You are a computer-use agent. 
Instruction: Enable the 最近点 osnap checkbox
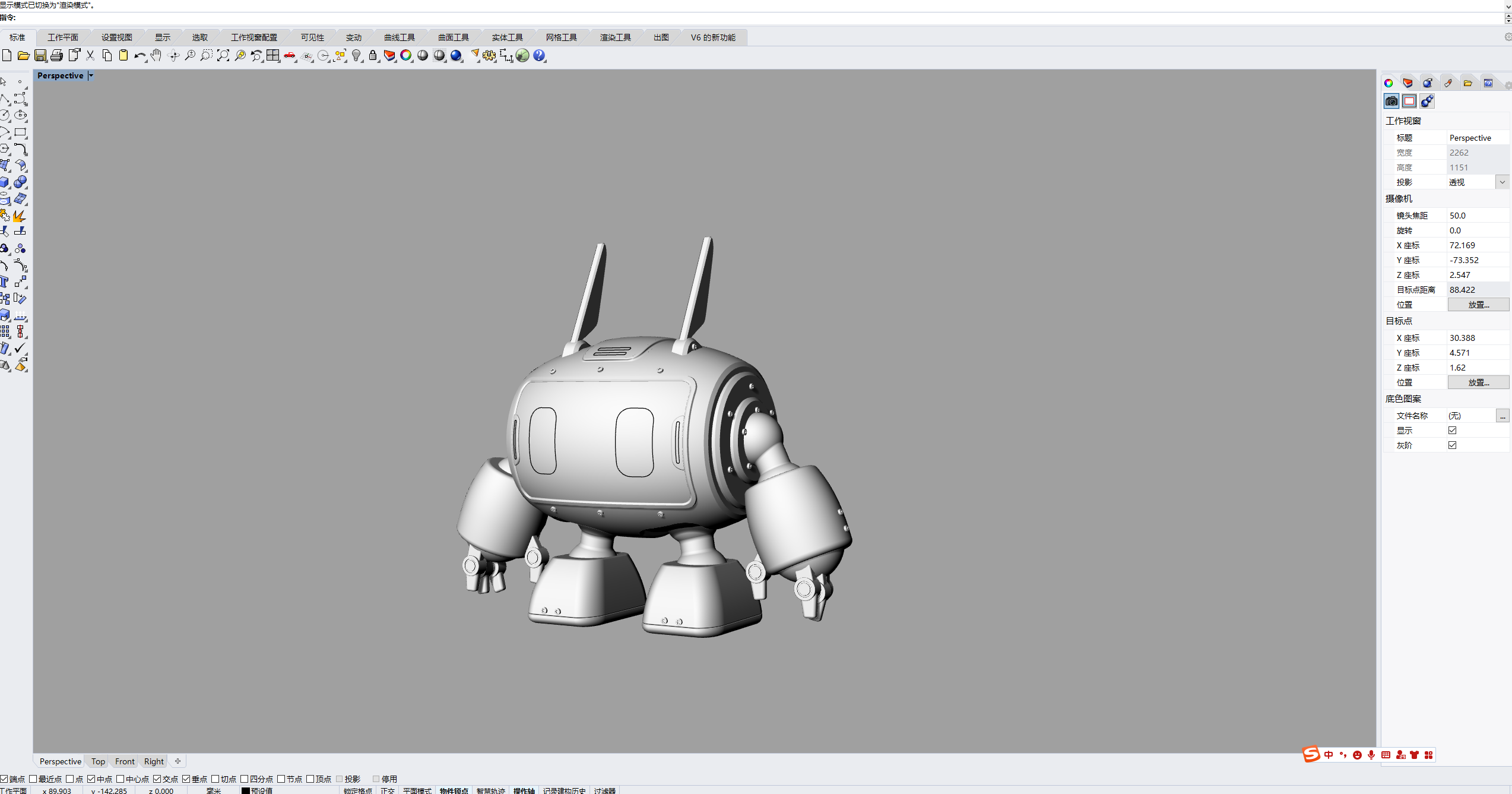(33, 779)
